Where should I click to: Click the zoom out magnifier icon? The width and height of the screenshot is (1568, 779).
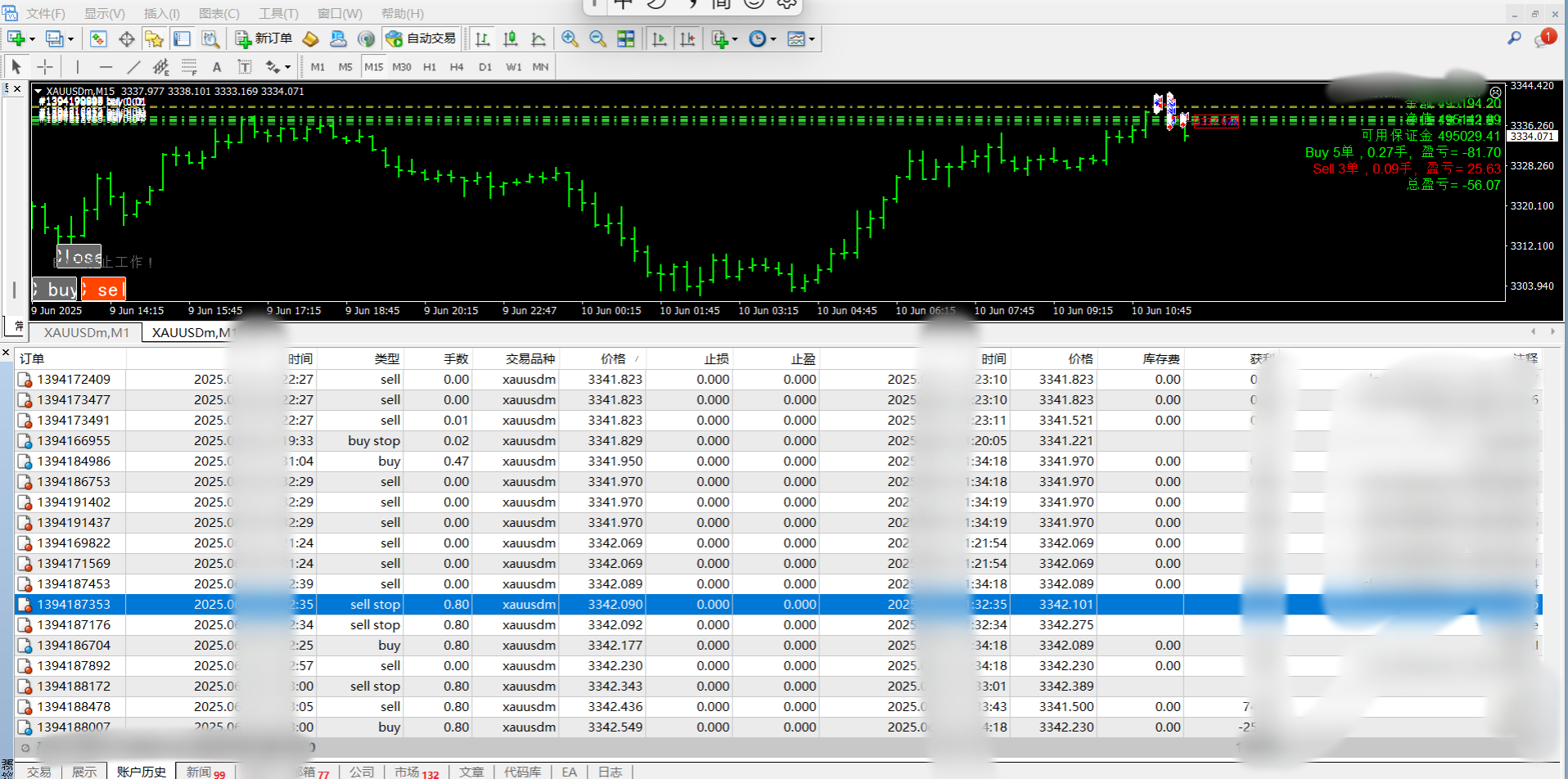(x=597, y=38)
